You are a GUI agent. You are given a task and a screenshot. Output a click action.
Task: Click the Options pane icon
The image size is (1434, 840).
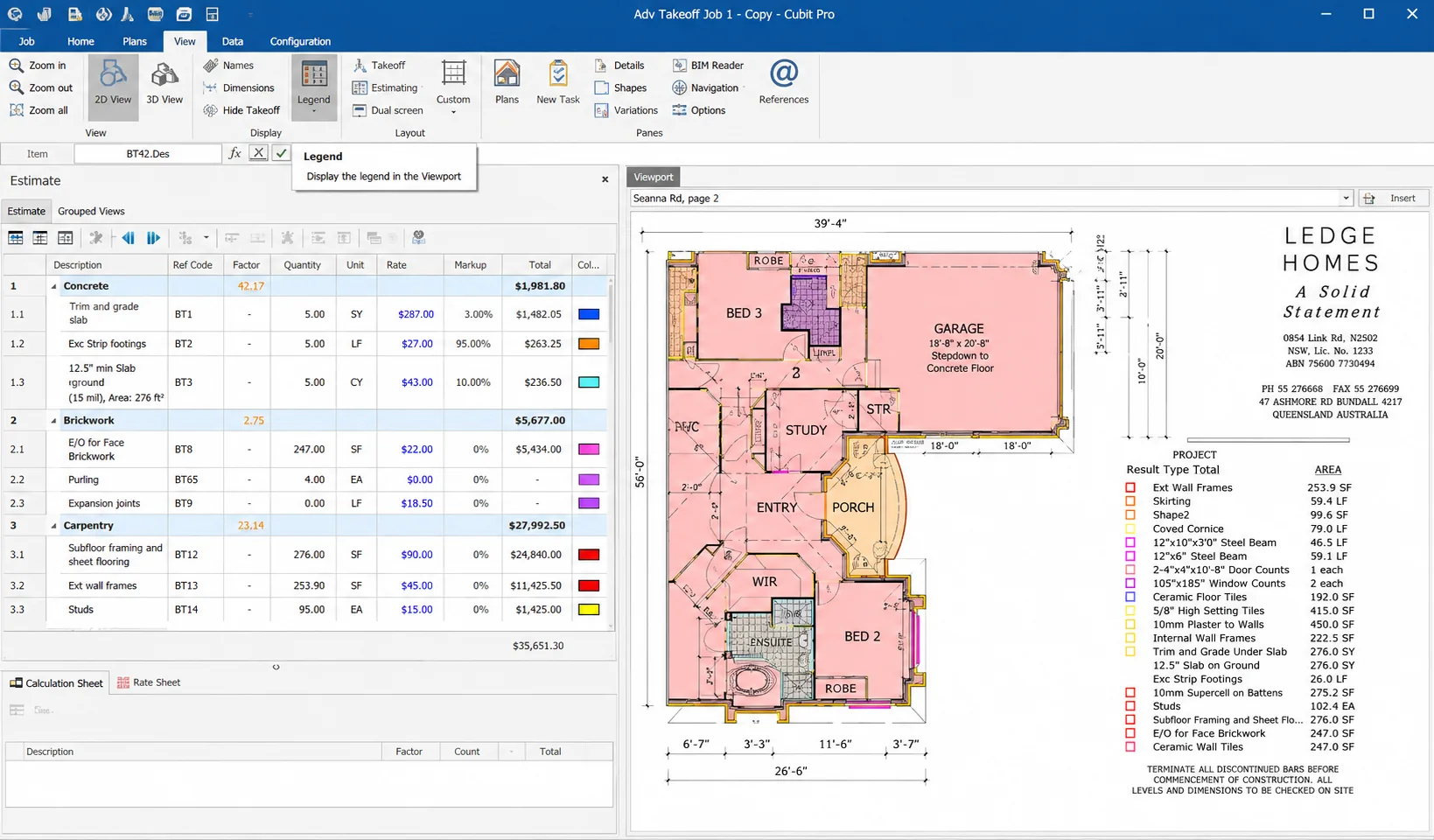pos(680,111)
